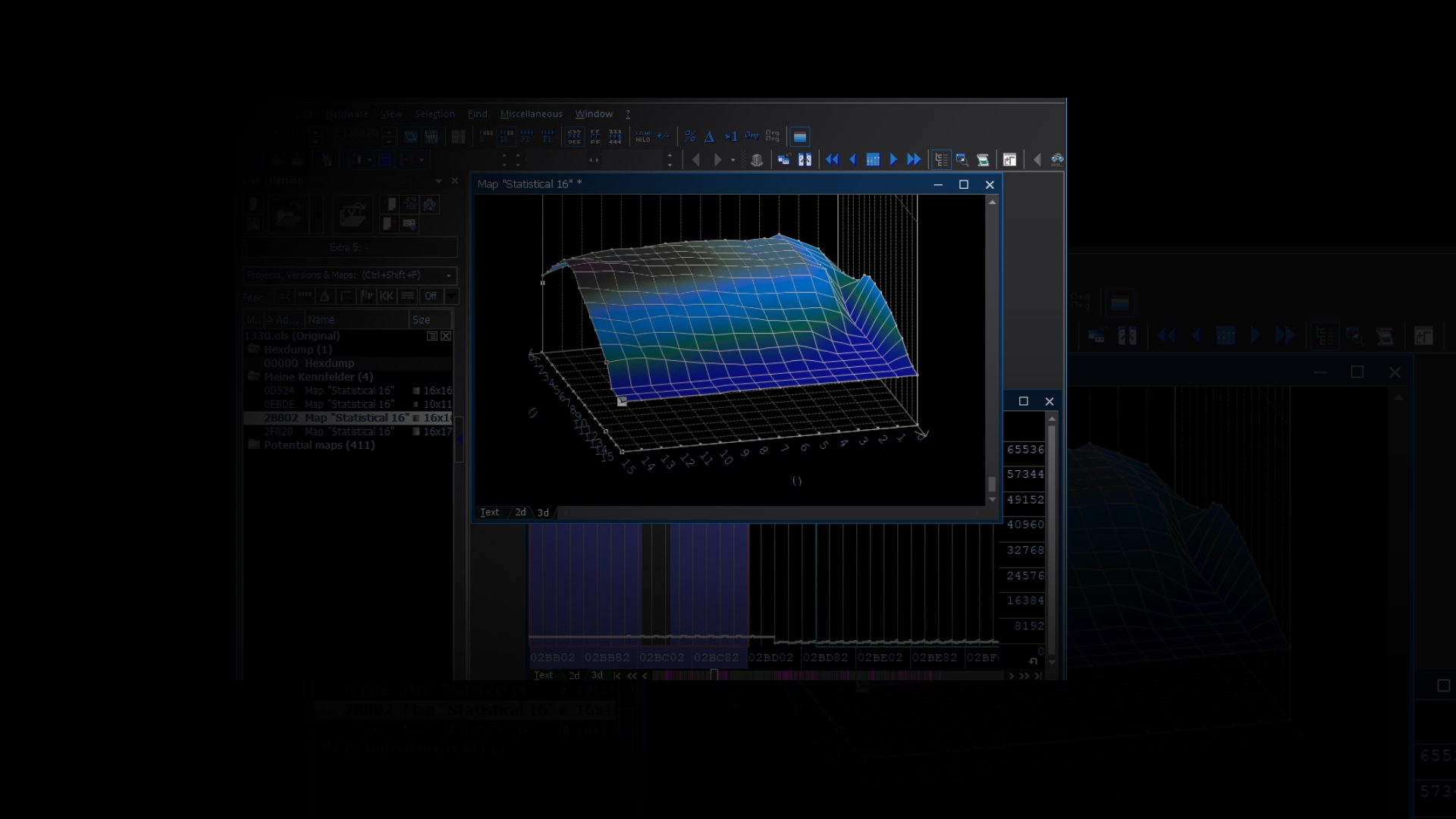Image resolution: width=1456 pixels, height=819 pixels.
Task: Jump to previous map with double-left arrows
Action: tap(832, 160)
